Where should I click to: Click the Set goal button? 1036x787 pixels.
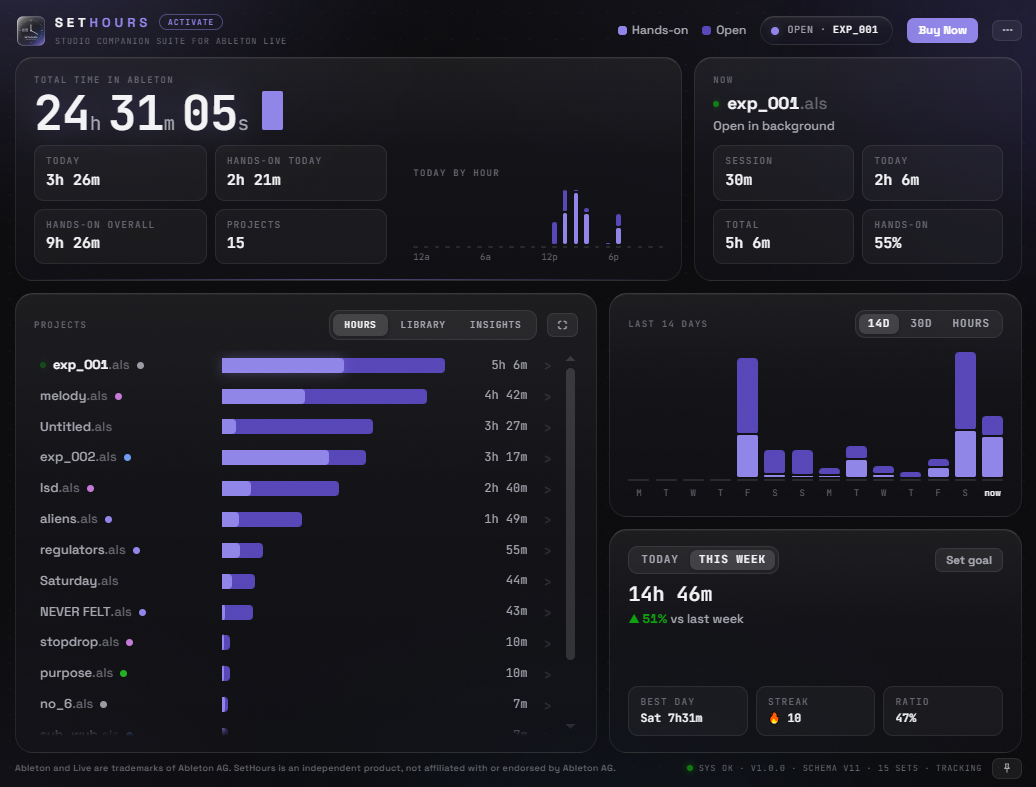[969, 560]
